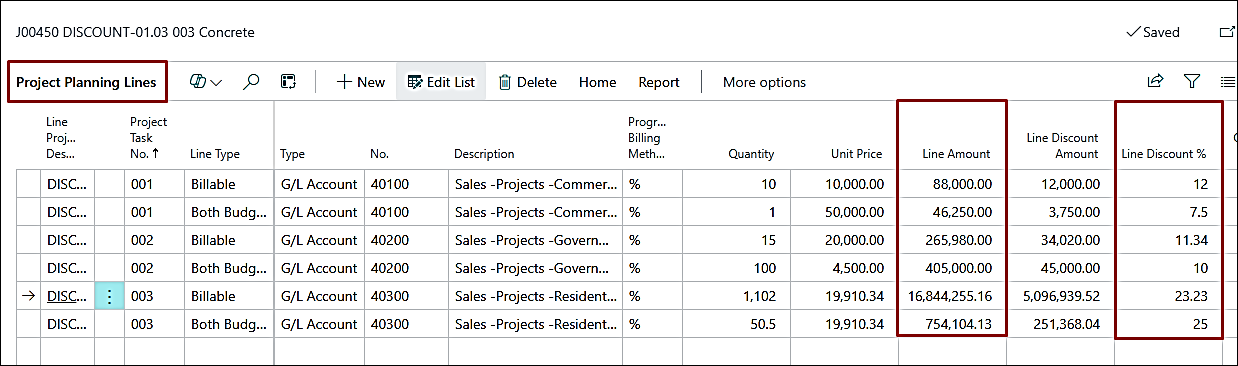Click the search magnifier icon
This screenshot has height=366, width=1238.
pos(252,82)
